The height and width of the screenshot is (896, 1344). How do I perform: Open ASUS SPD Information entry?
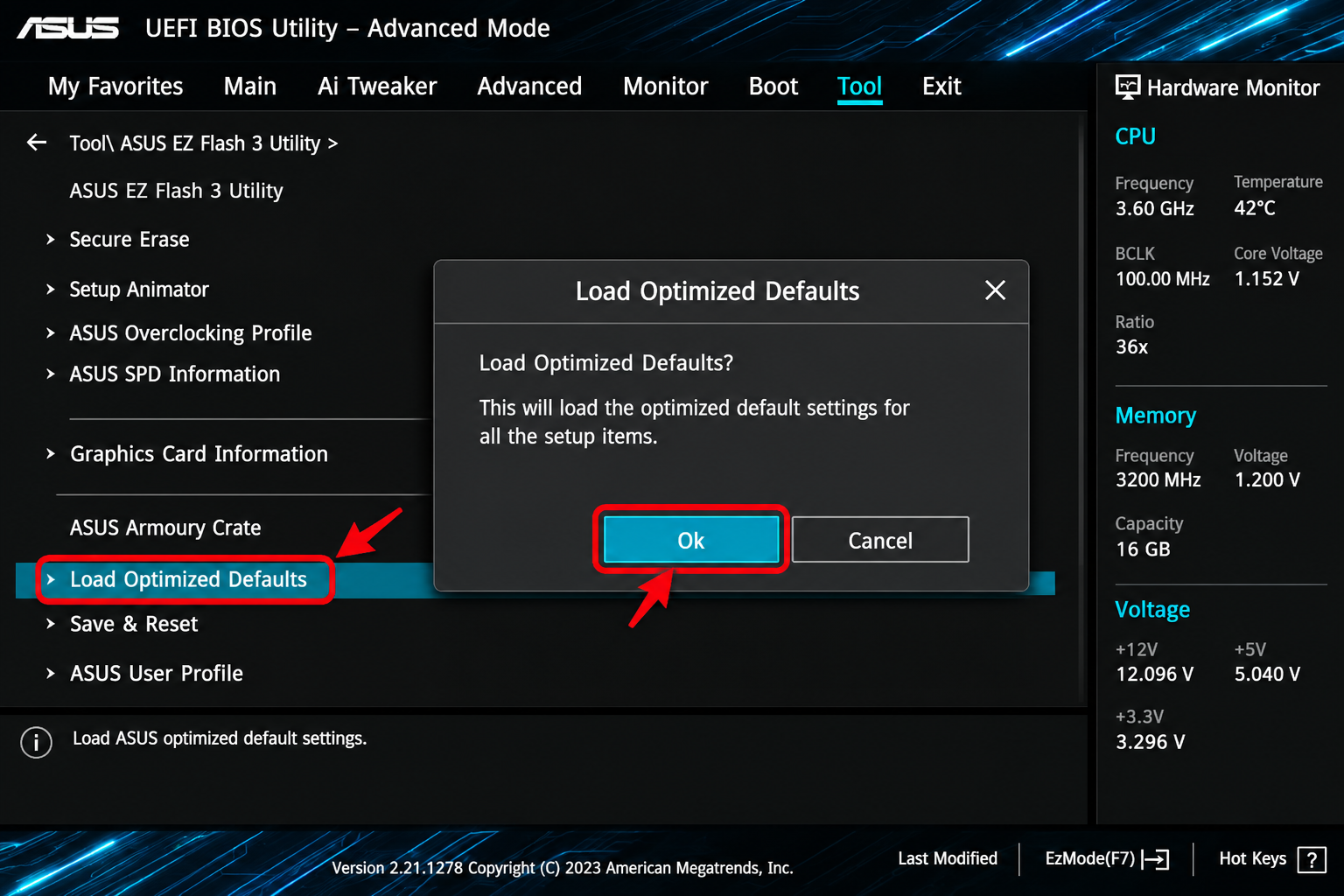(x=175, y=374)
